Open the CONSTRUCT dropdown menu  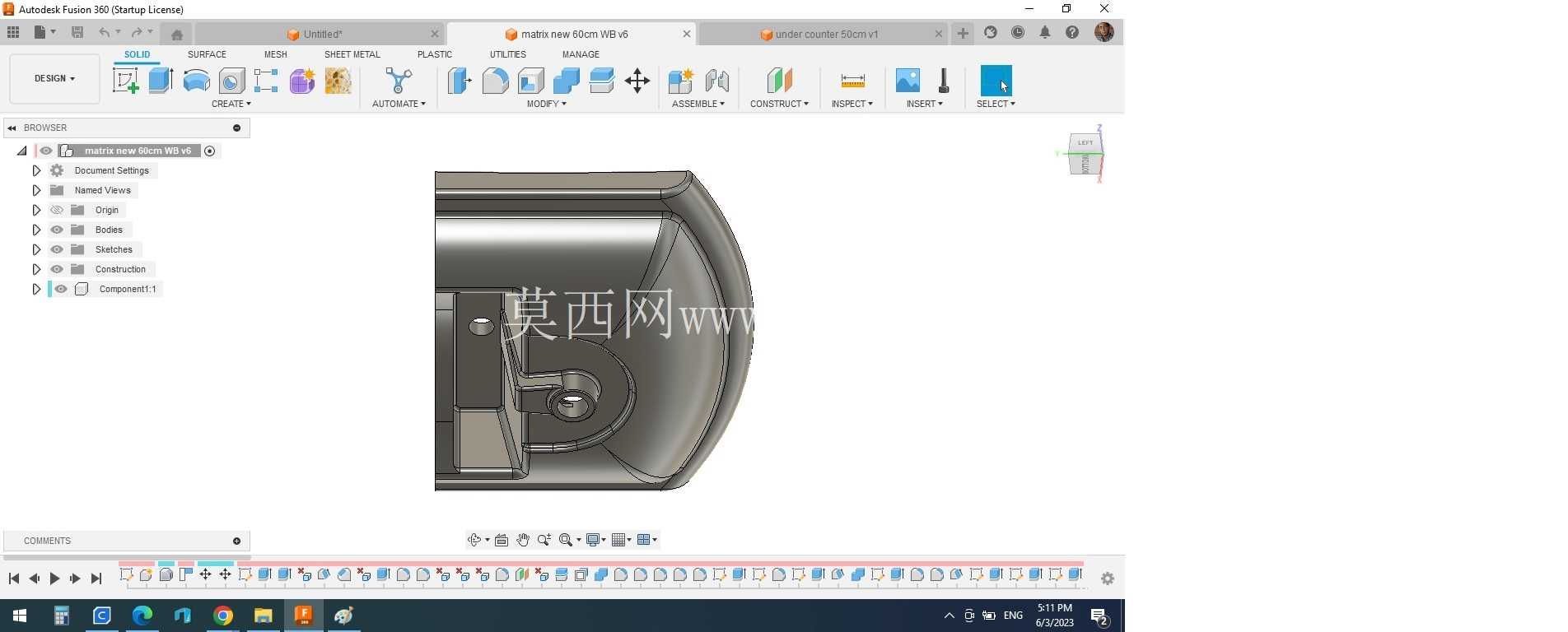tap(779, 104)
